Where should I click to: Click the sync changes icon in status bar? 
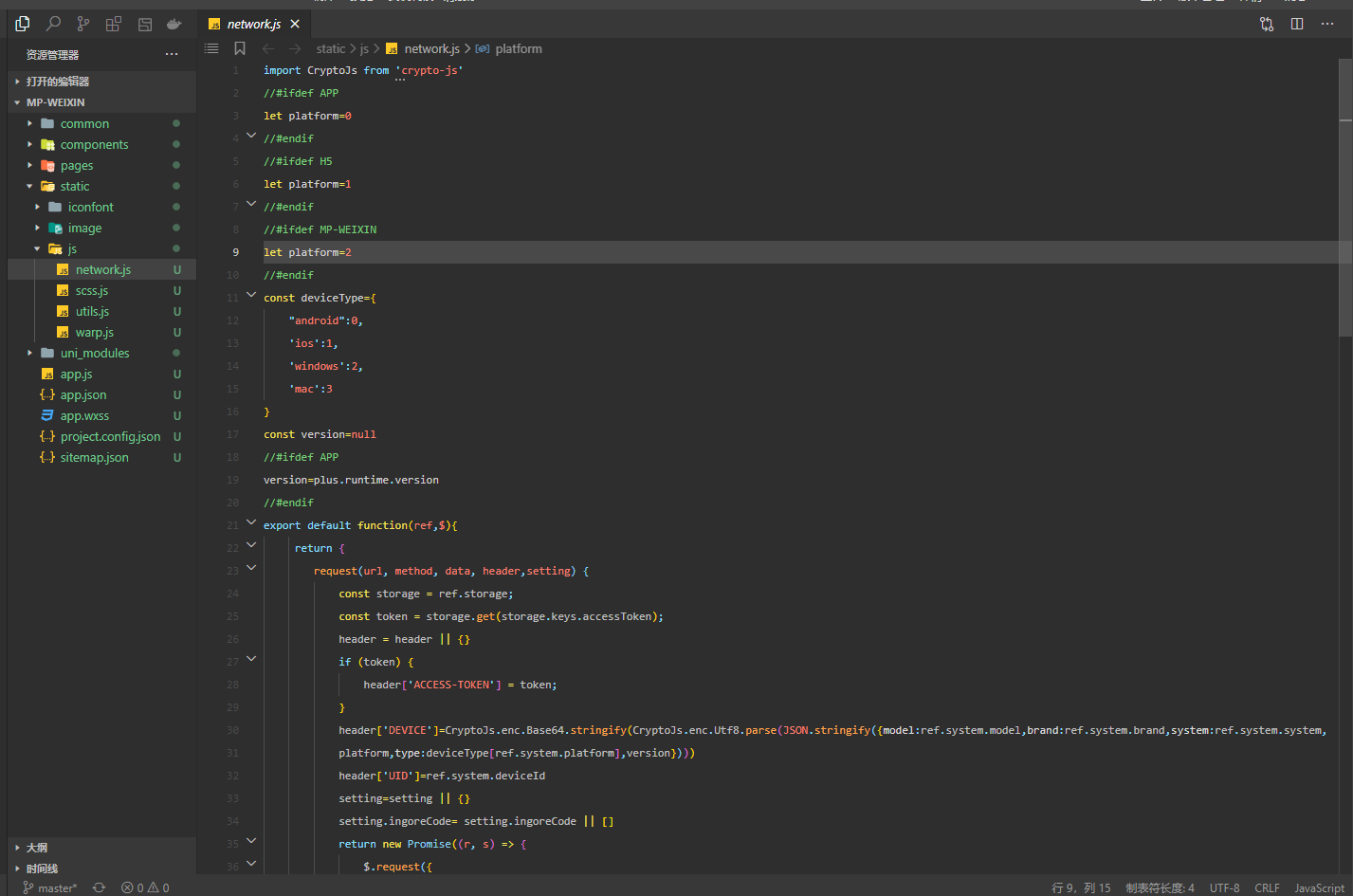[99, 887]
